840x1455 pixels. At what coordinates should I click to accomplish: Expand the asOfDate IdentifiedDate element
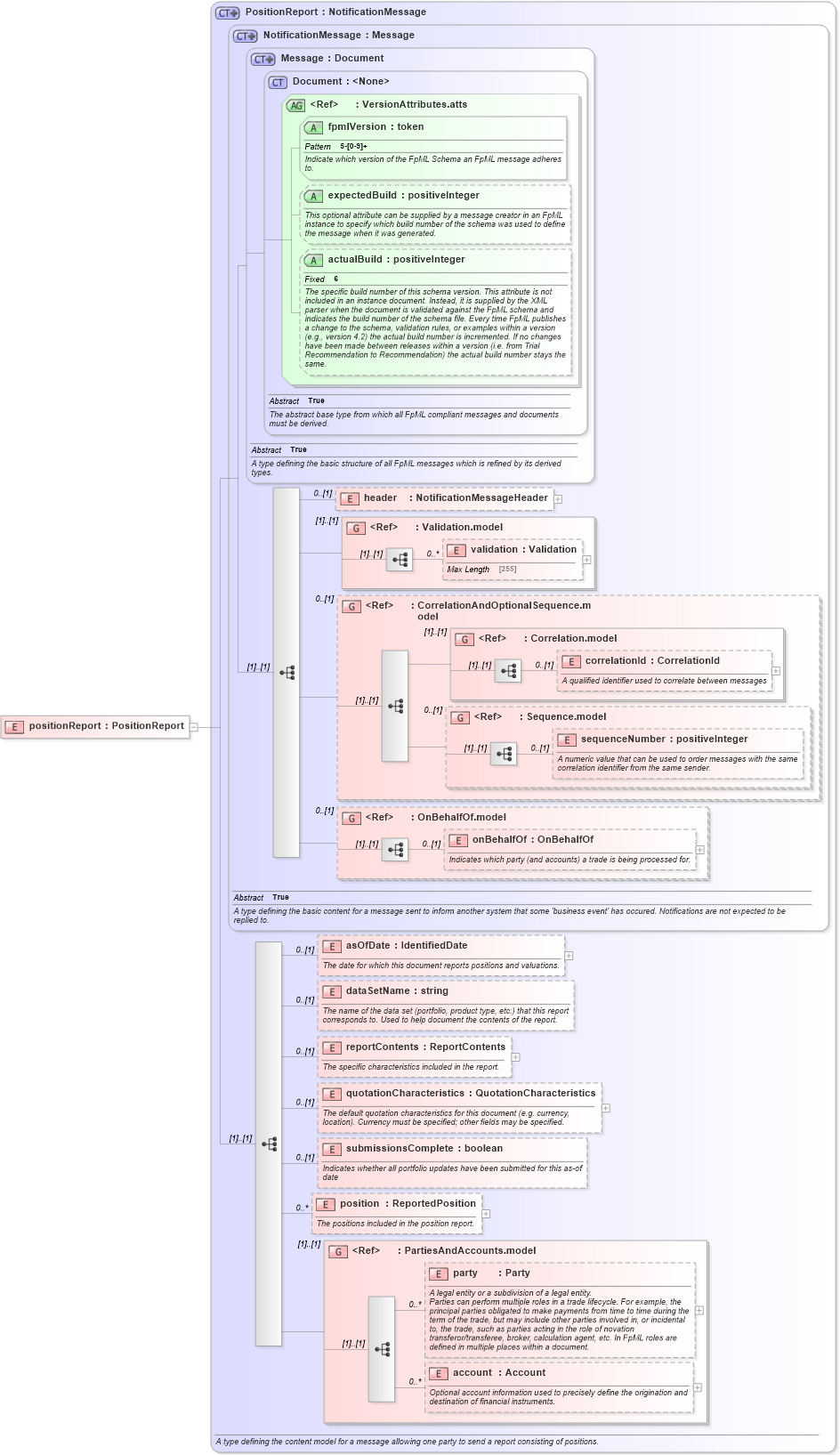pyautogui.click(x=569, y=956)
